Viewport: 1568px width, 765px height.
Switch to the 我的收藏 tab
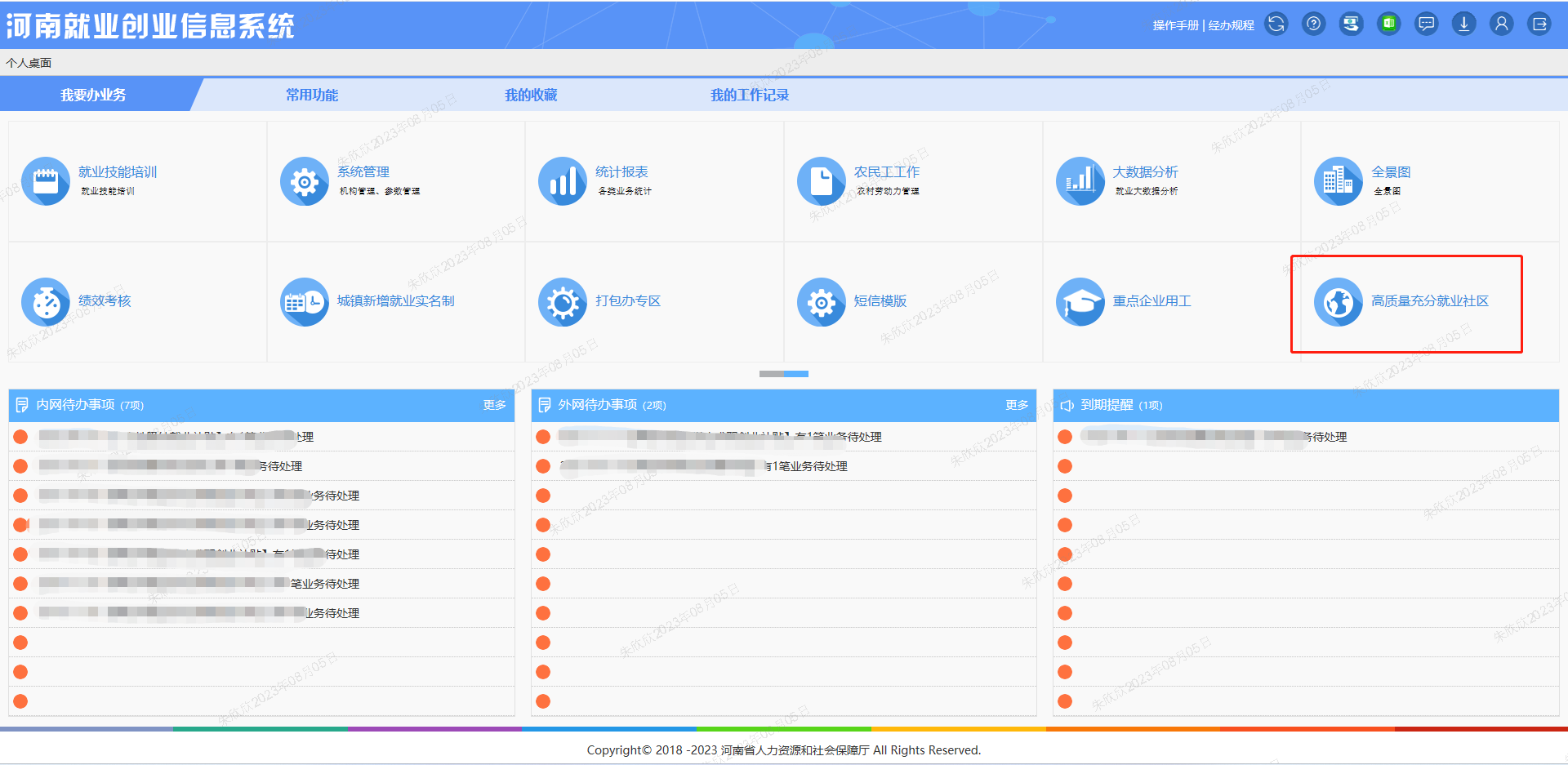pos(531,96)
